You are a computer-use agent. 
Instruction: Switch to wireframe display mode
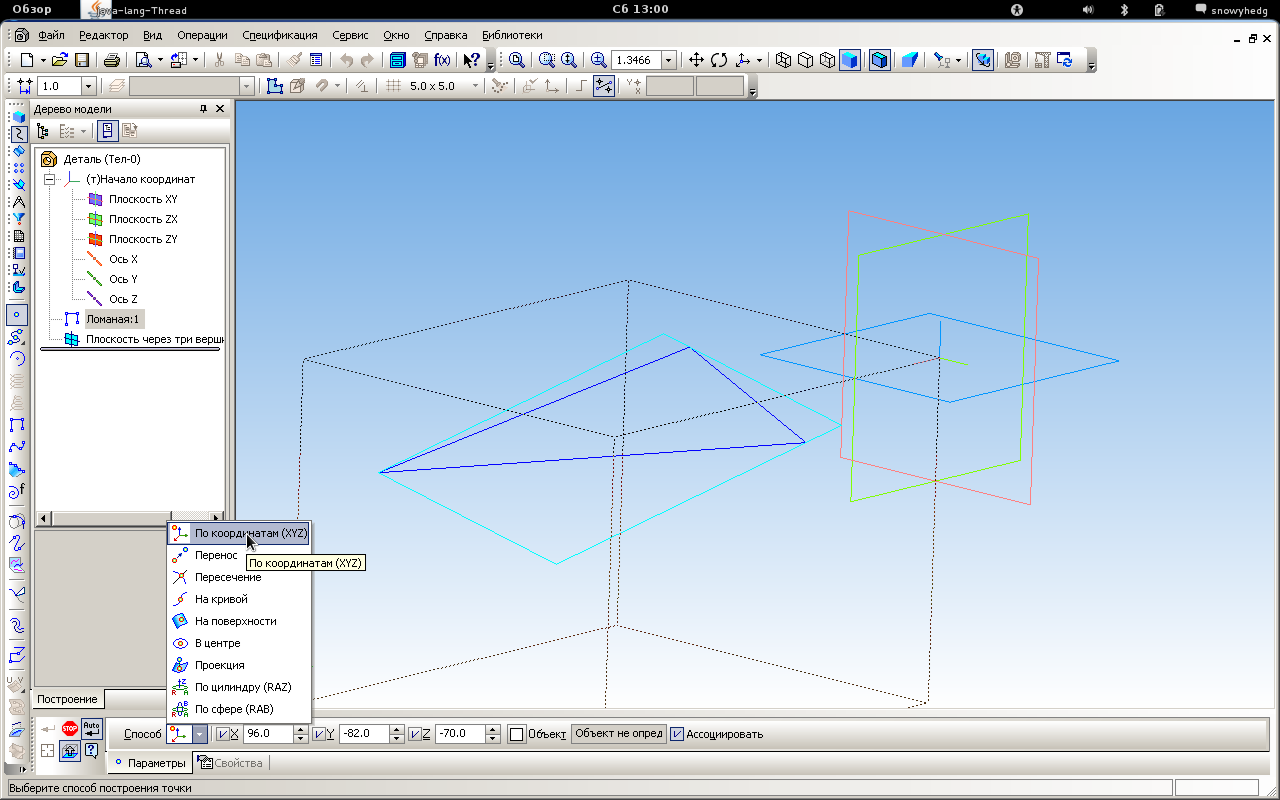tap(783, 60)
